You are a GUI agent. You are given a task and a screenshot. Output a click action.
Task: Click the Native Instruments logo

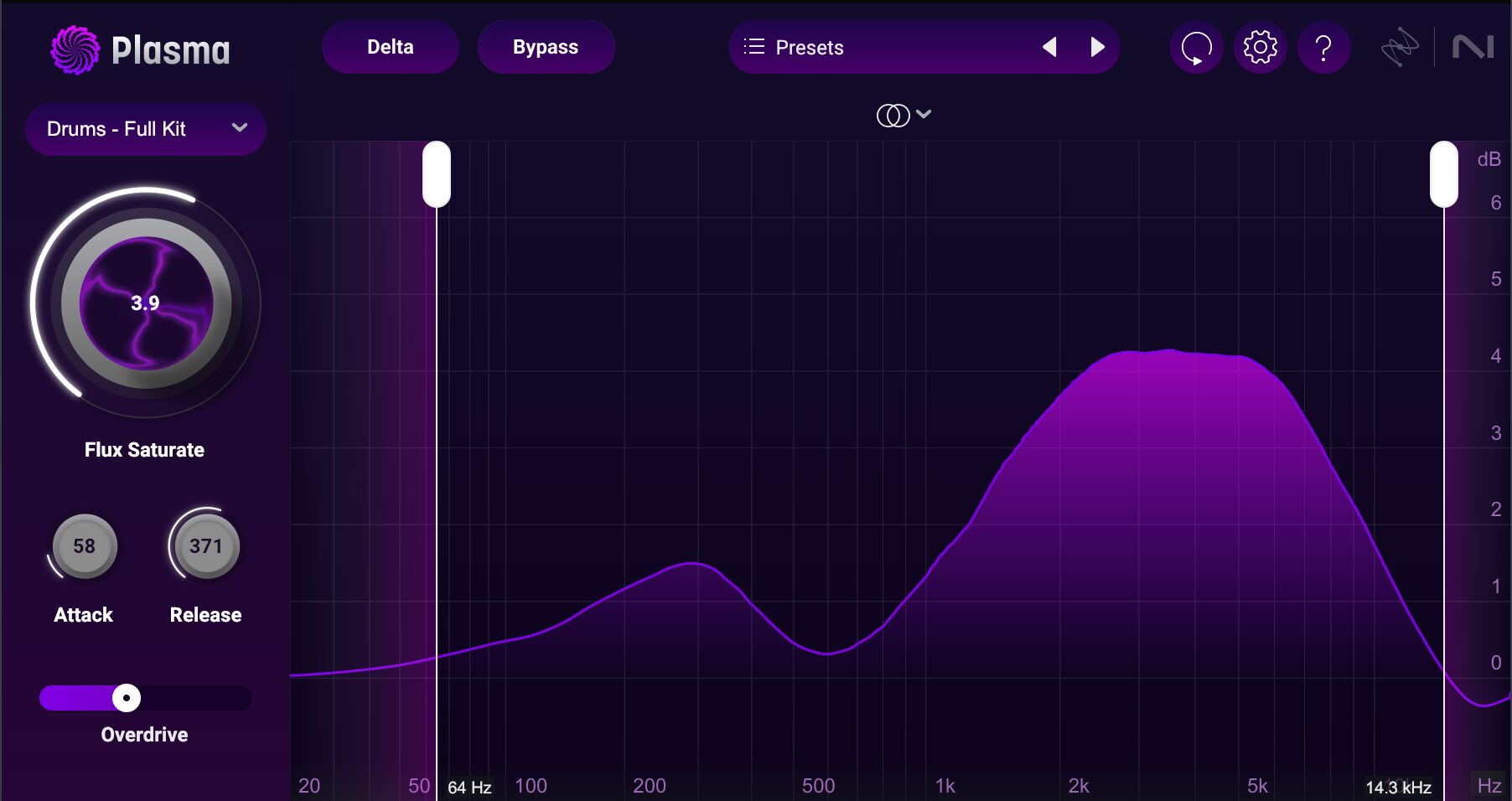click(1473, 47)
